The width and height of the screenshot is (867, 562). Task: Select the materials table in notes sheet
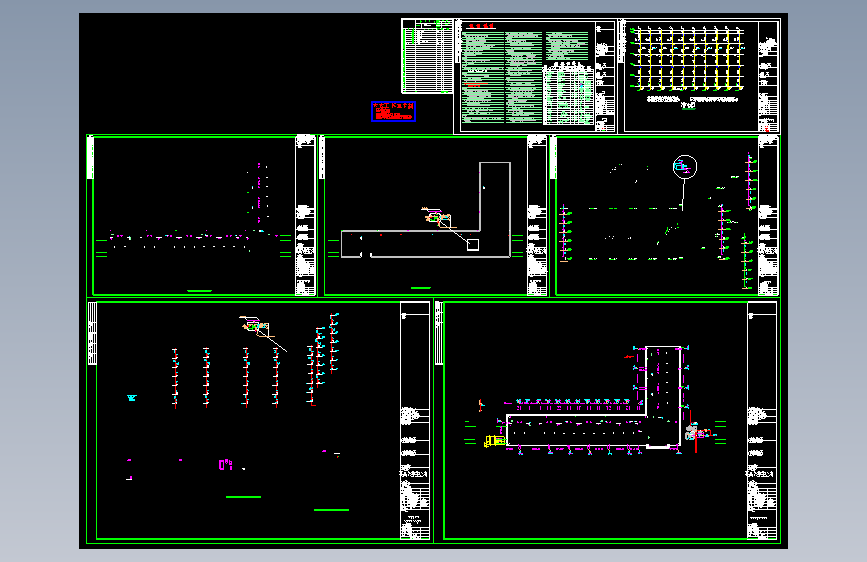568,93
